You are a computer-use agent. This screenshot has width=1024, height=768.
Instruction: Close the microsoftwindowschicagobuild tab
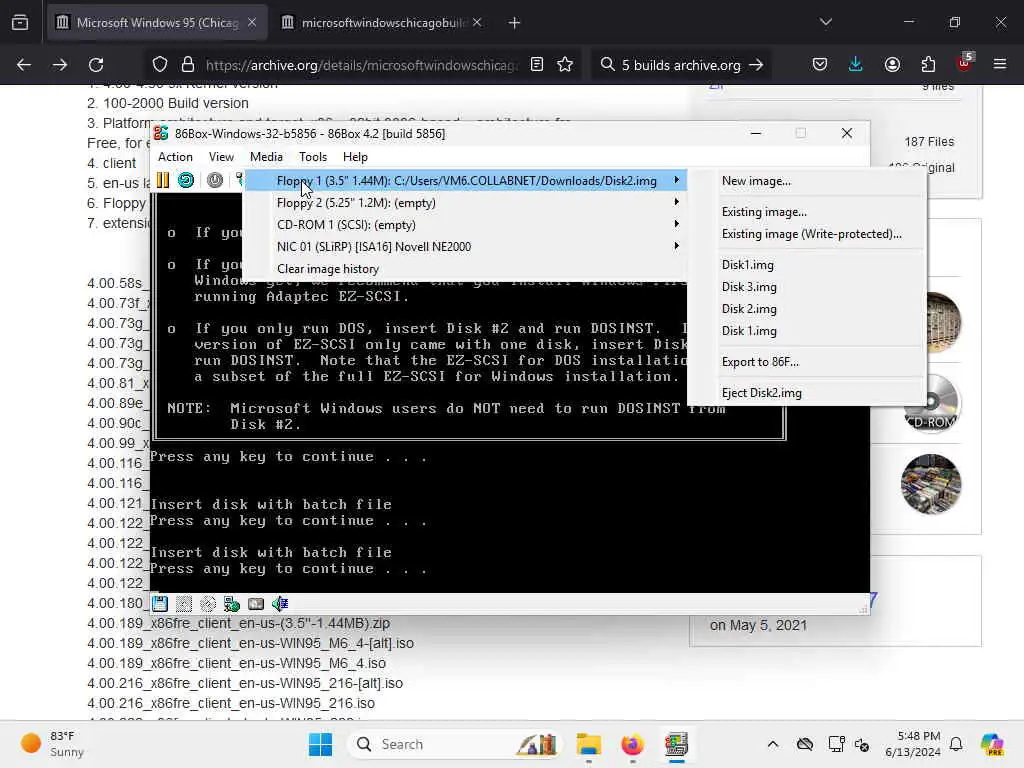coord(477,22)
